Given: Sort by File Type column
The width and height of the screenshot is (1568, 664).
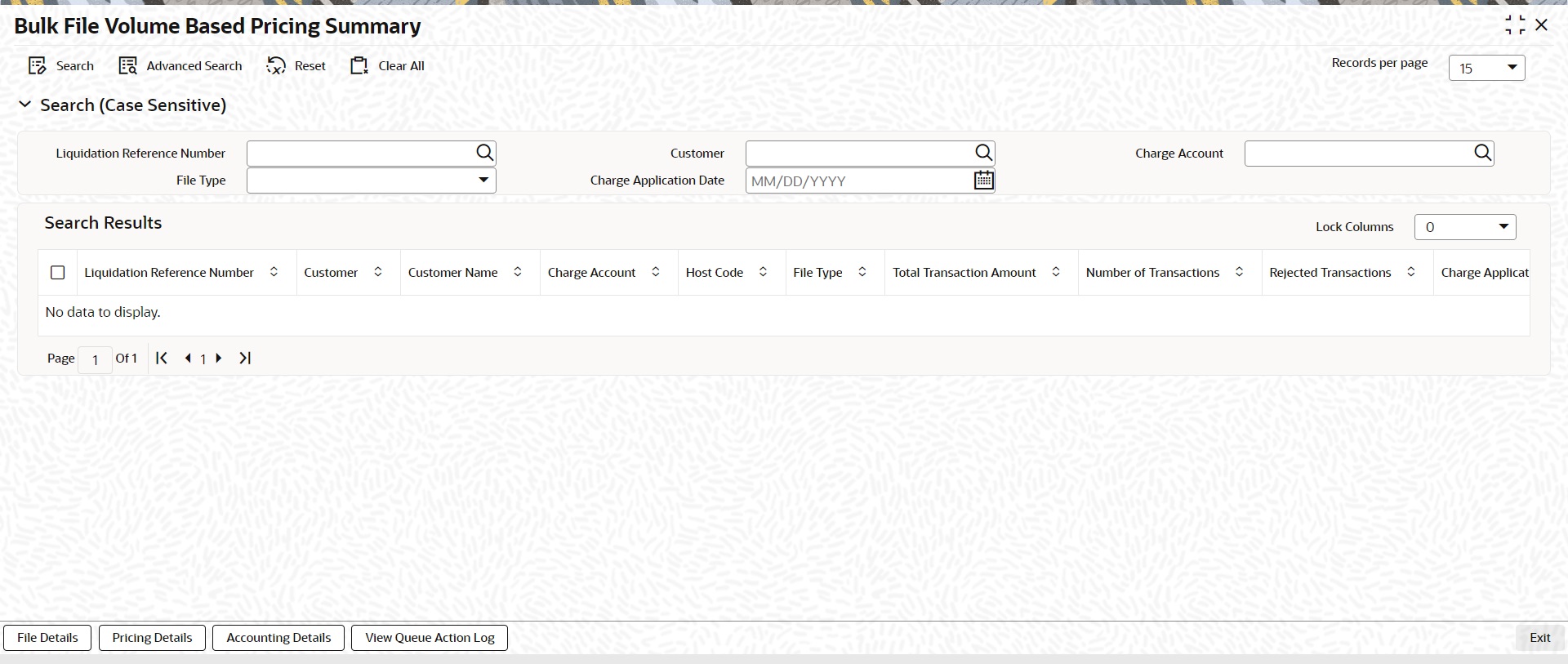Looking at the screenshot, I should pos(862,272).
